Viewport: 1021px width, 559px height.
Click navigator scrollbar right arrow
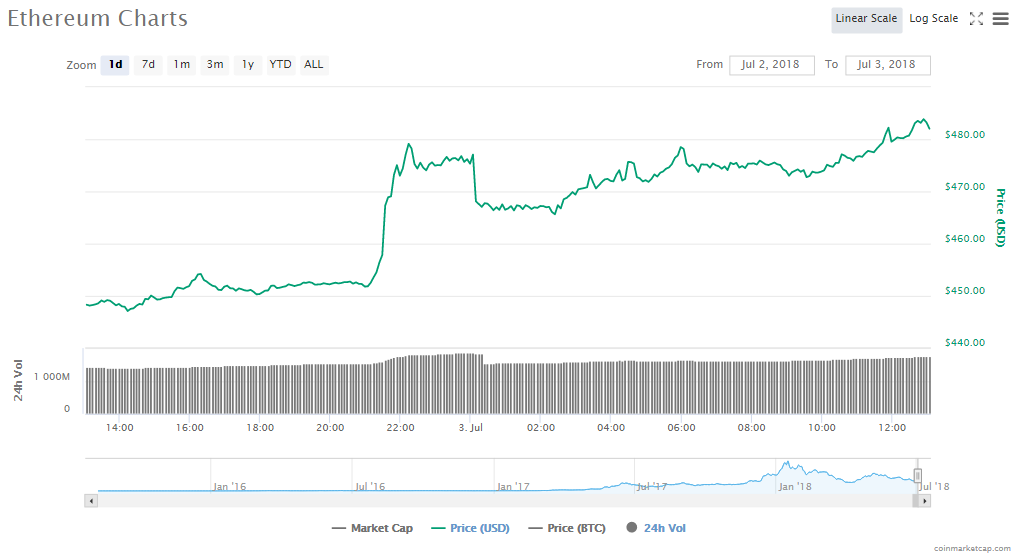(x=925, y=500)
